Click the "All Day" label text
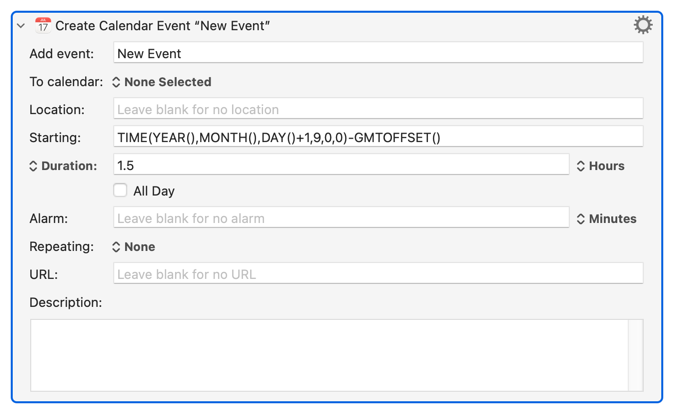Viewport: 674px width, 417px height. tap(154, 191)
